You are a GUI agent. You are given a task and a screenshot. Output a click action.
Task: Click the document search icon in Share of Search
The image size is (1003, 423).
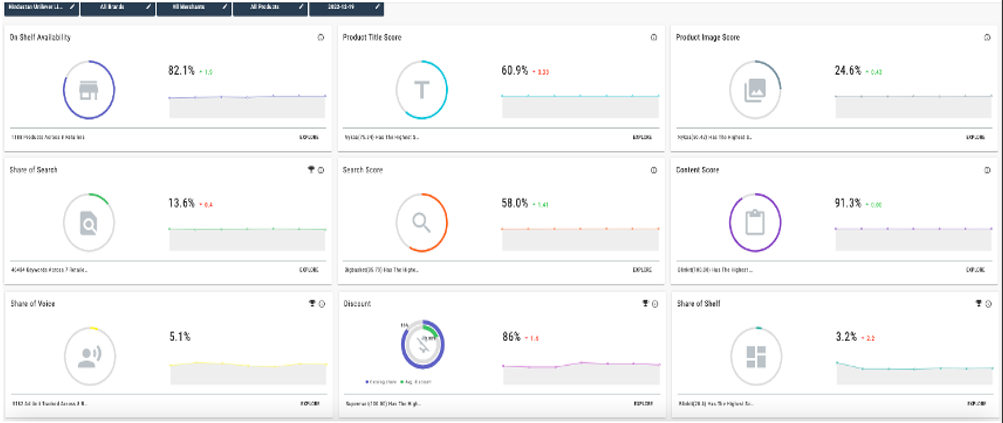click(89, 223)
